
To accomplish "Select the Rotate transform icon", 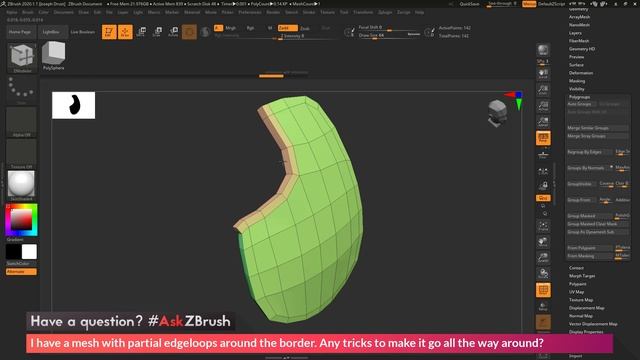I will click(x=173, y=32).
